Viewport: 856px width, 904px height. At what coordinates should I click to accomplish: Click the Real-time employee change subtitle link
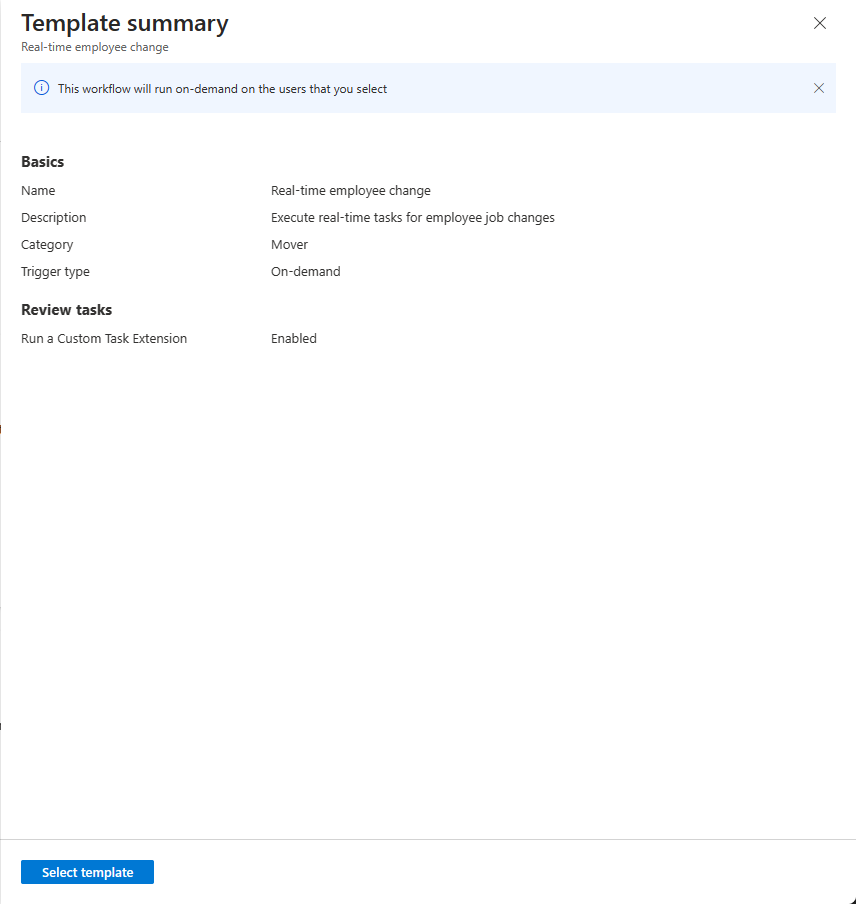point(94,47)
